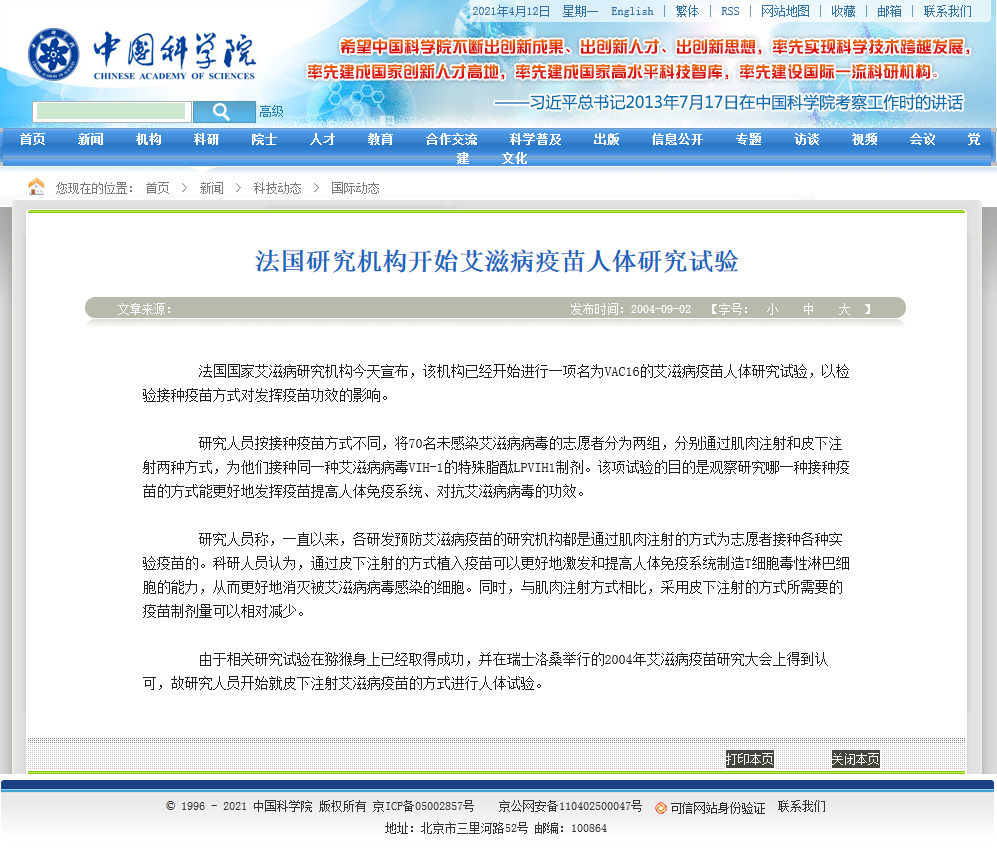This screenshot has width=997, height=850.
Task: Open 合作交流 navigation menu item
Action: coord(451,139)
